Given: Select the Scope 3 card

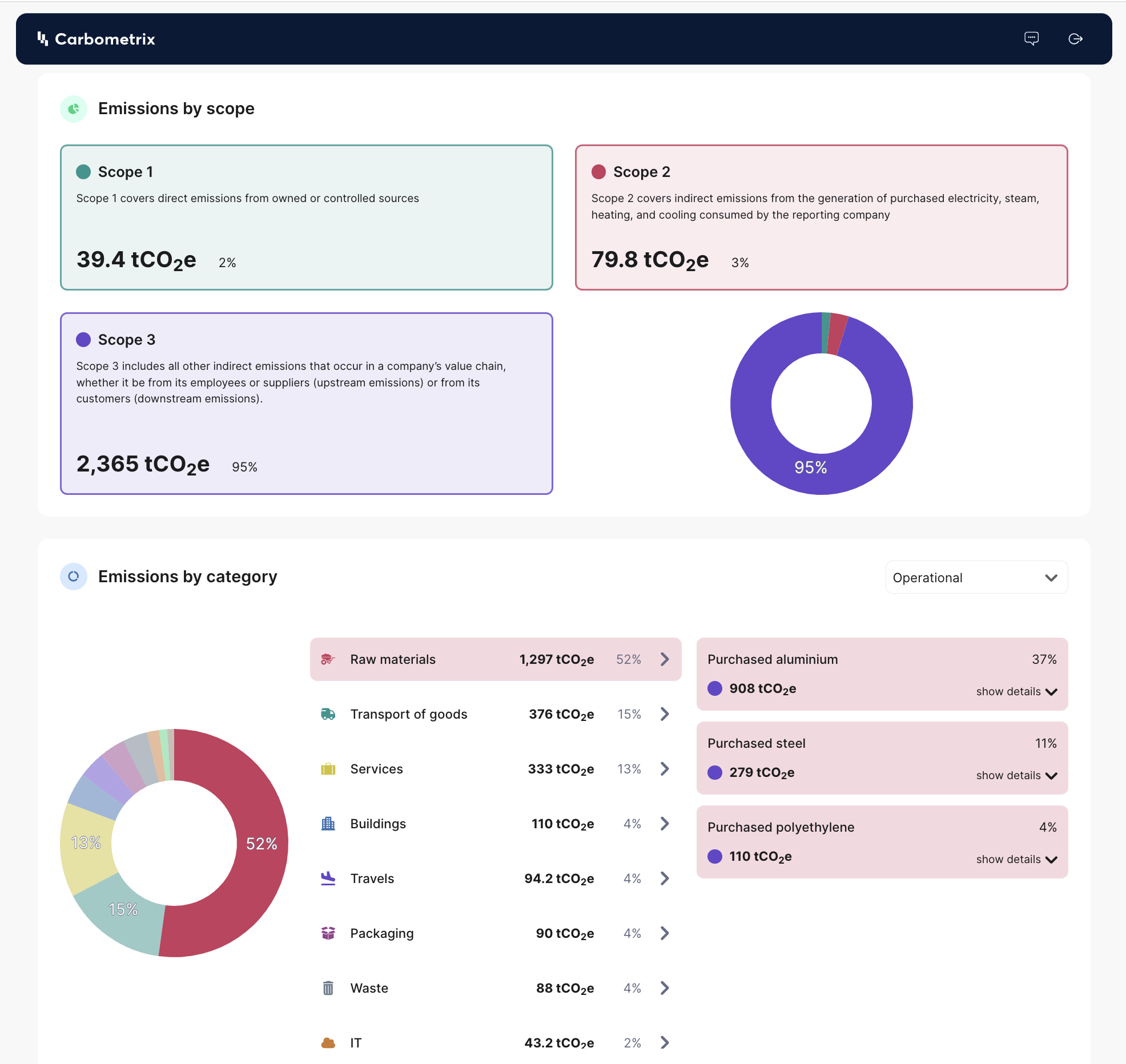Looking at the screenshot, I should click(x=307, y=404).
